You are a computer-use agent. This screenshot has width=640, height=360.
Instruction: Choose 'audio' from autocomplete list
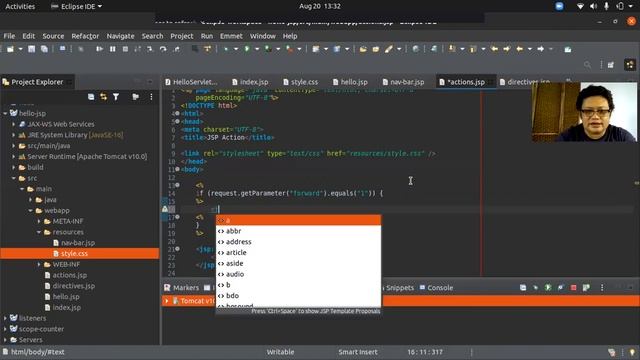(x=298, y=274)
